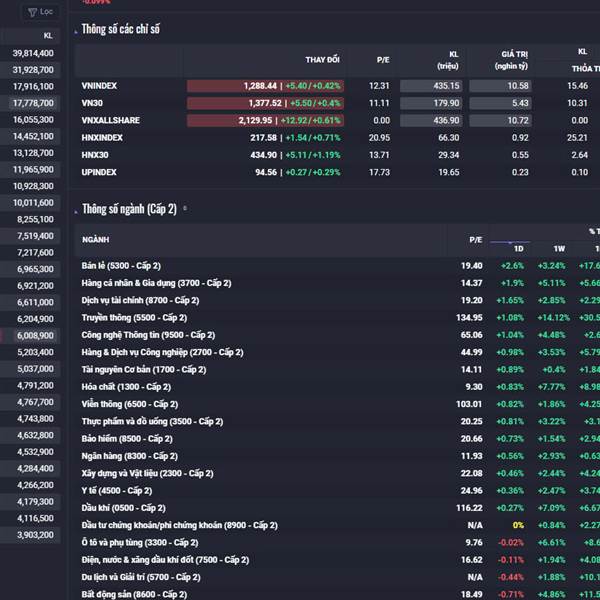Click VN30 change bar showing 1,377.52

265,103
